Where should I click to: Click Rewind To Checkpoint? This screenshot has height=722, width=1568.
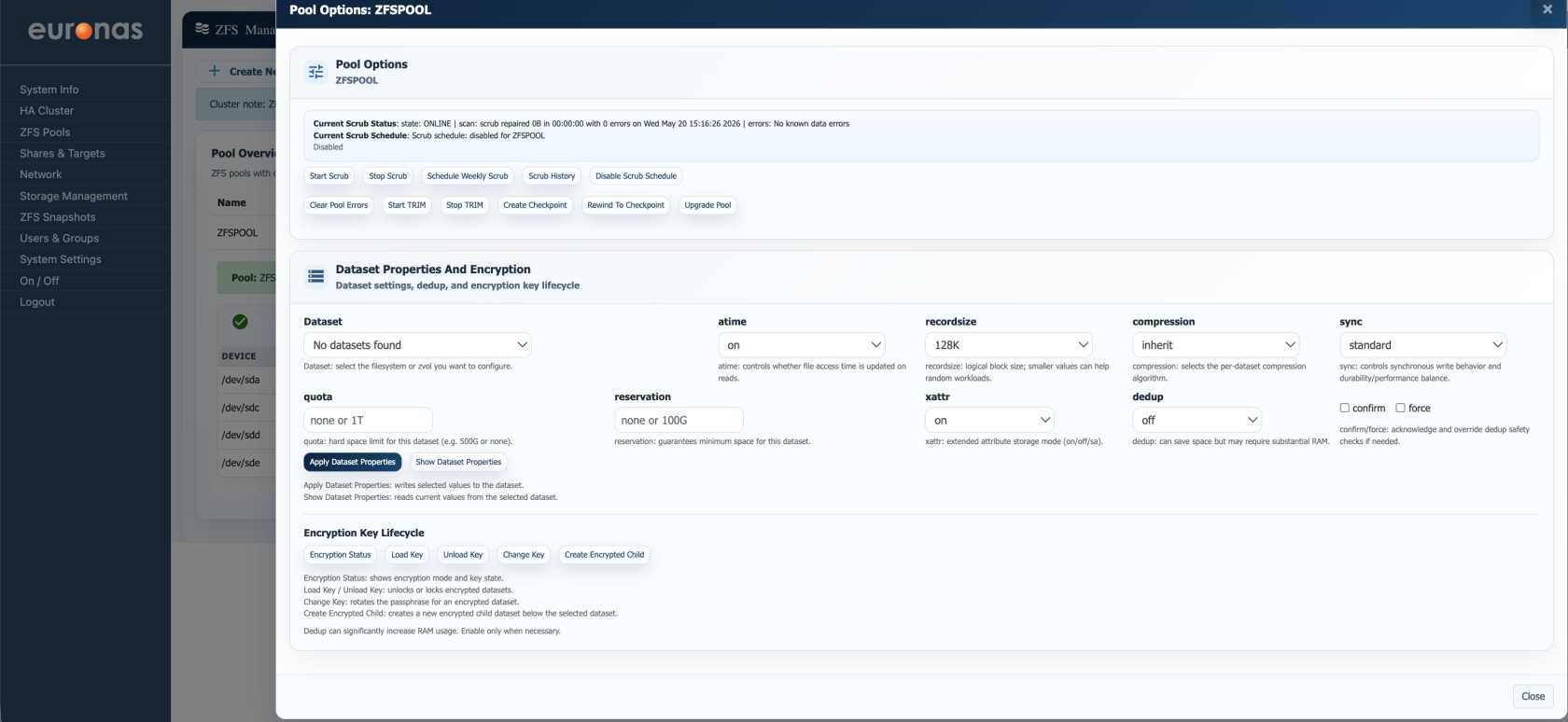tap(626, 205)
